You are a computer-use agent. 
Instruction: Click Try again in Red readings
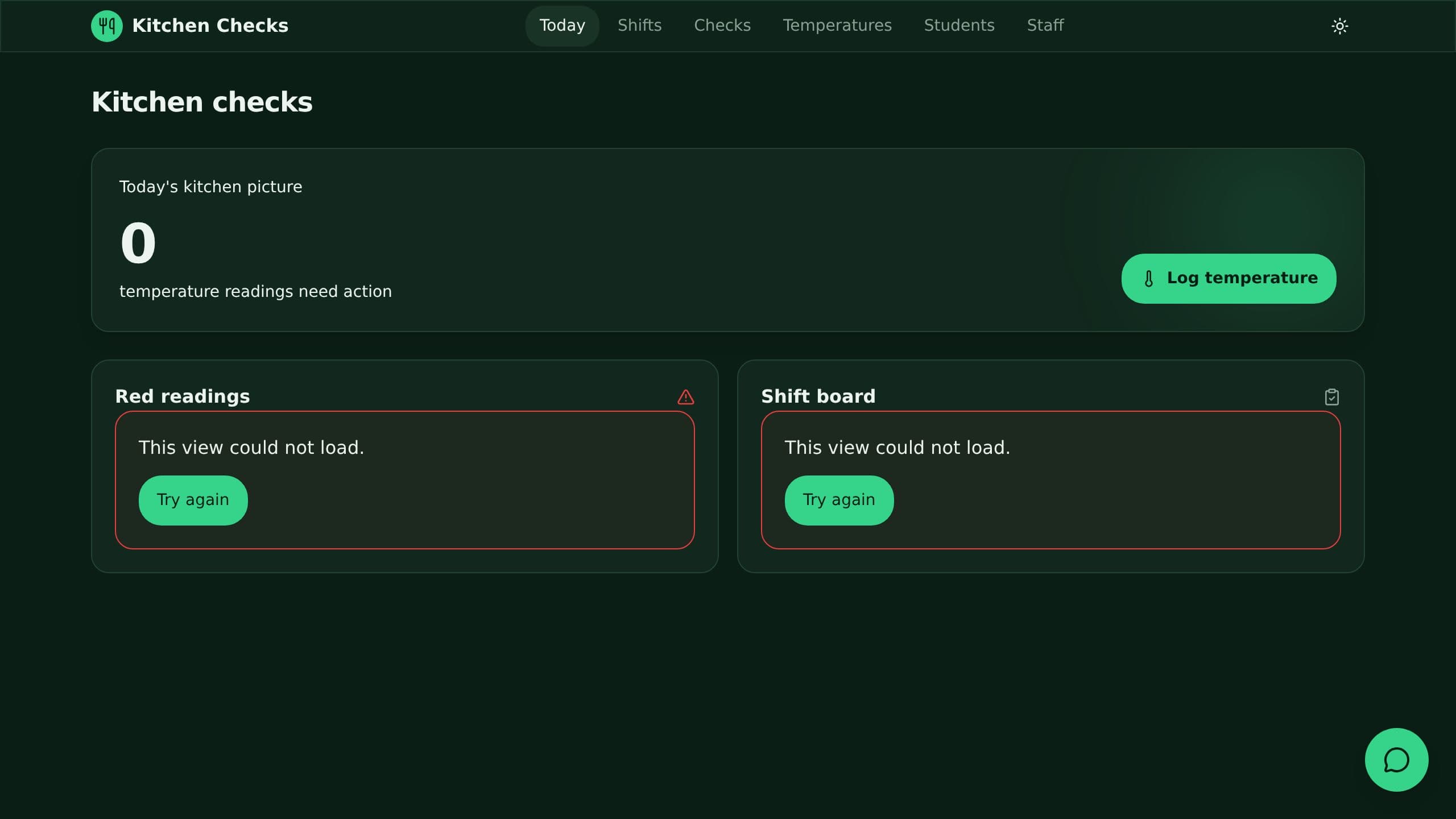point(193,500)
